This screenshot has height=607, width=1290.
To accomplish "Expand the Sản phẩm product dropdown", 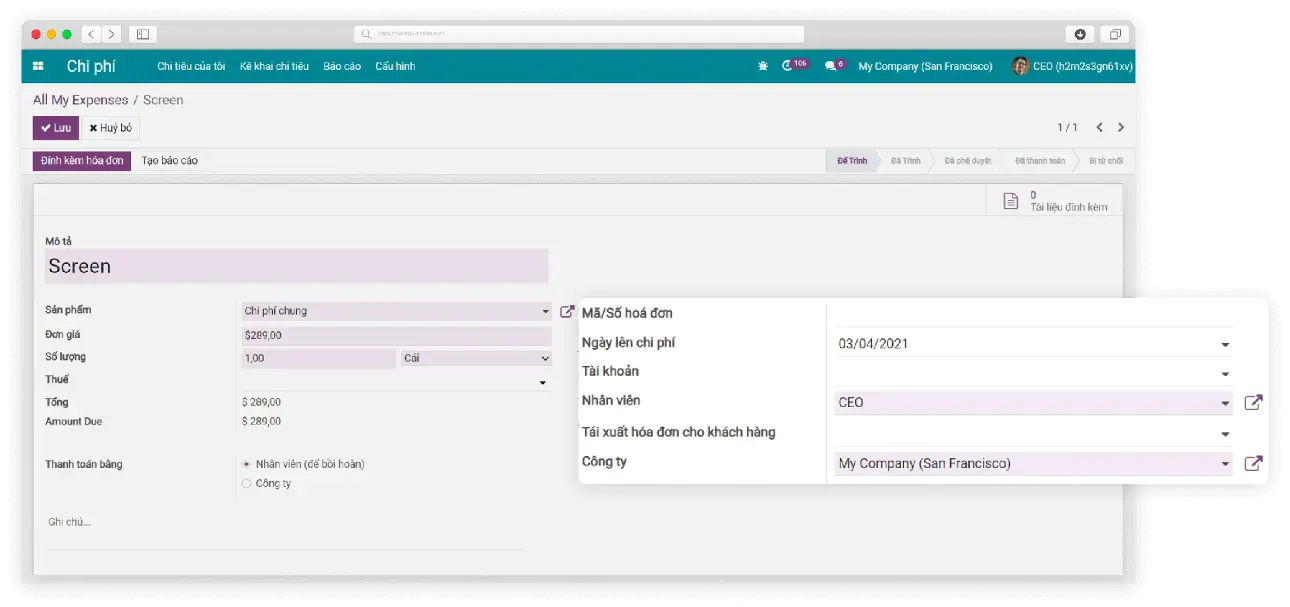I will tap(545, 312).
